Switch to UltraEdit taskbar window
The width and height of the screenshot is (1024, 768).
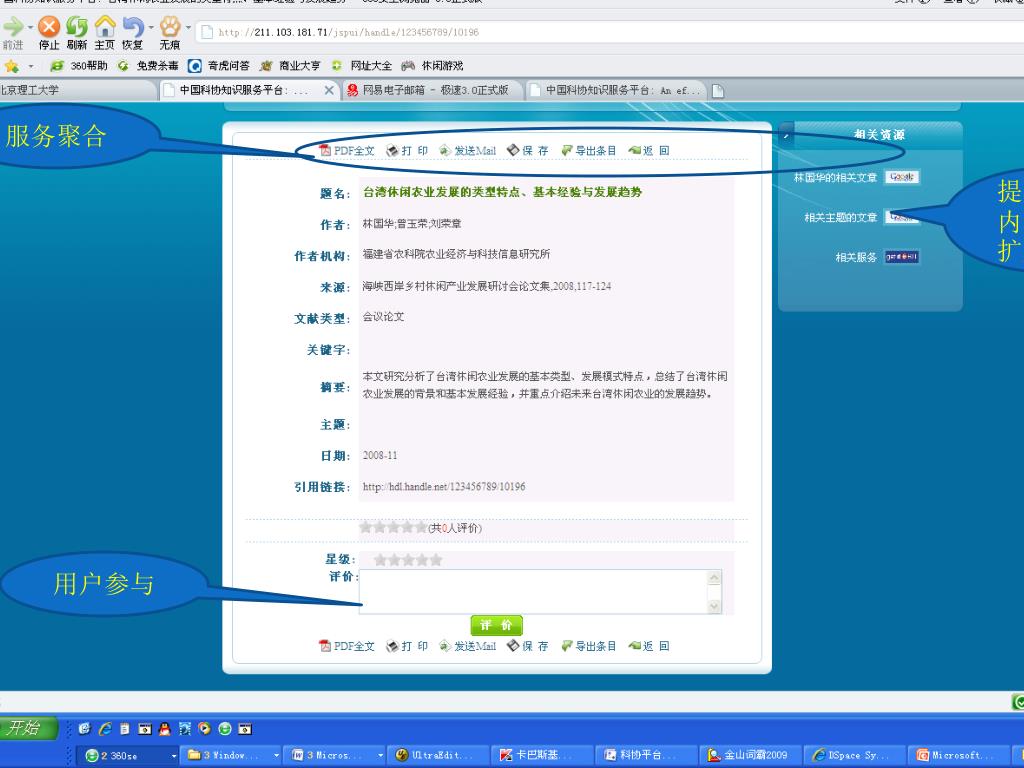point(438,756)
